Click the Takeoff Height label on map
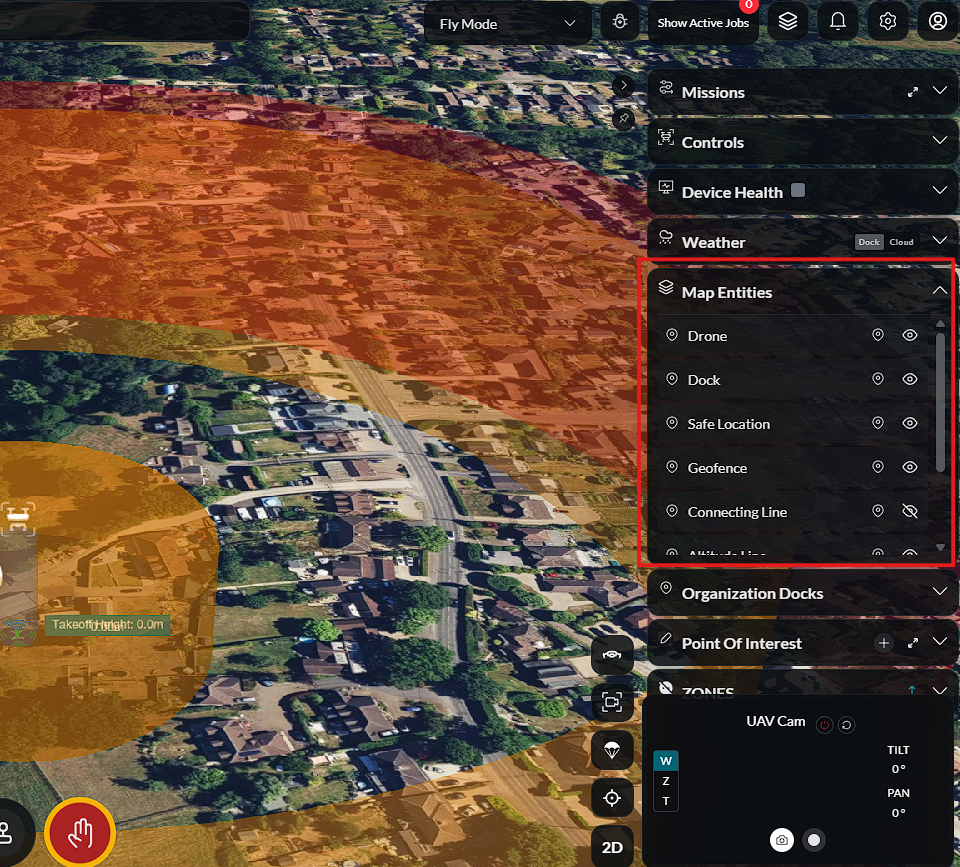 (x=107, y=625)
